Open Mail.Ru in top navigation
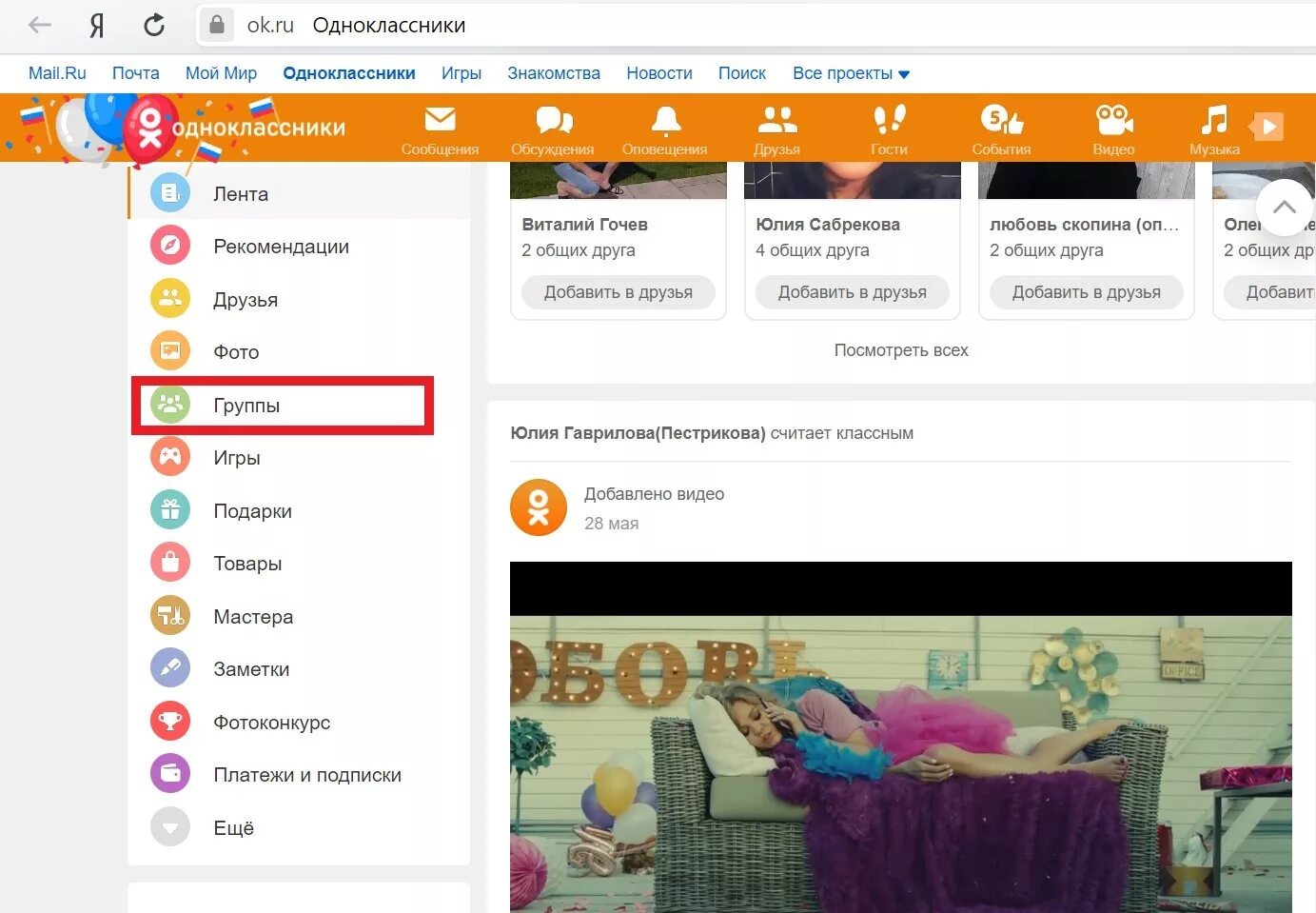 57,73
